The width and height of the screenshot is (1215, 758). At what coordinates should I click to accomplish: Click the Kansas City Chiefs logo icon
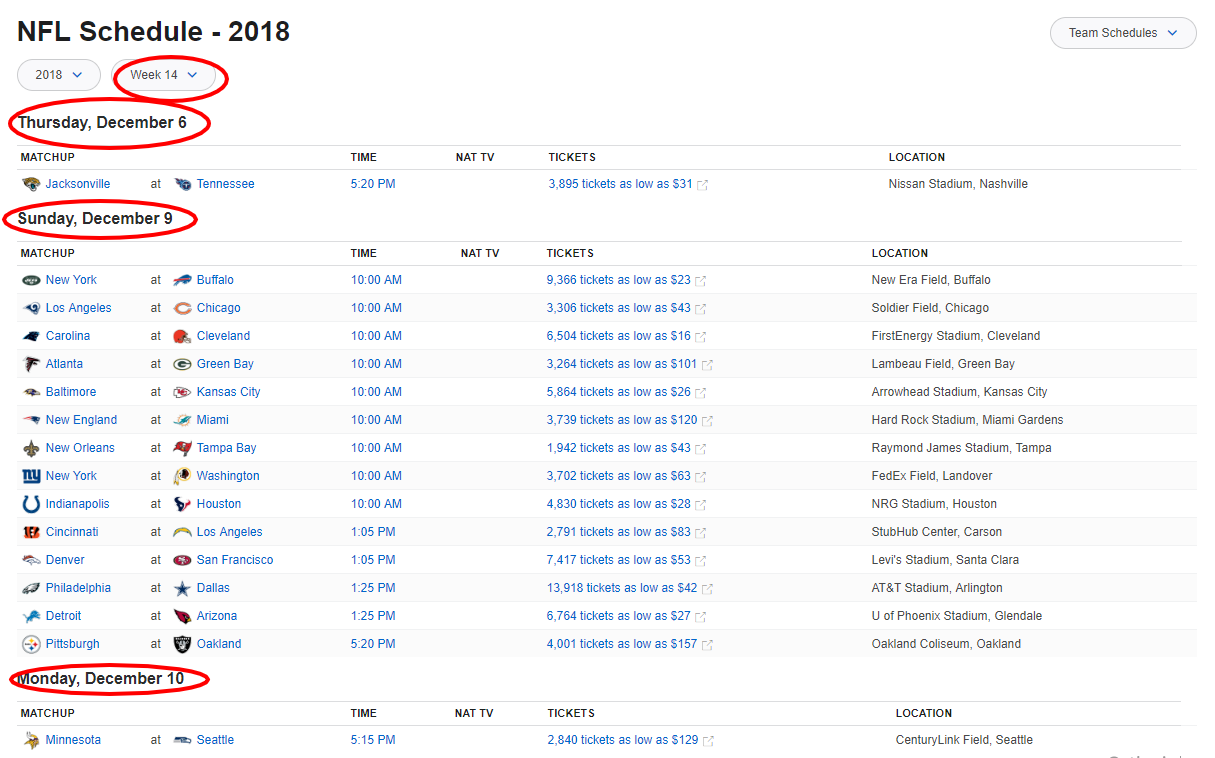[182, 392]
